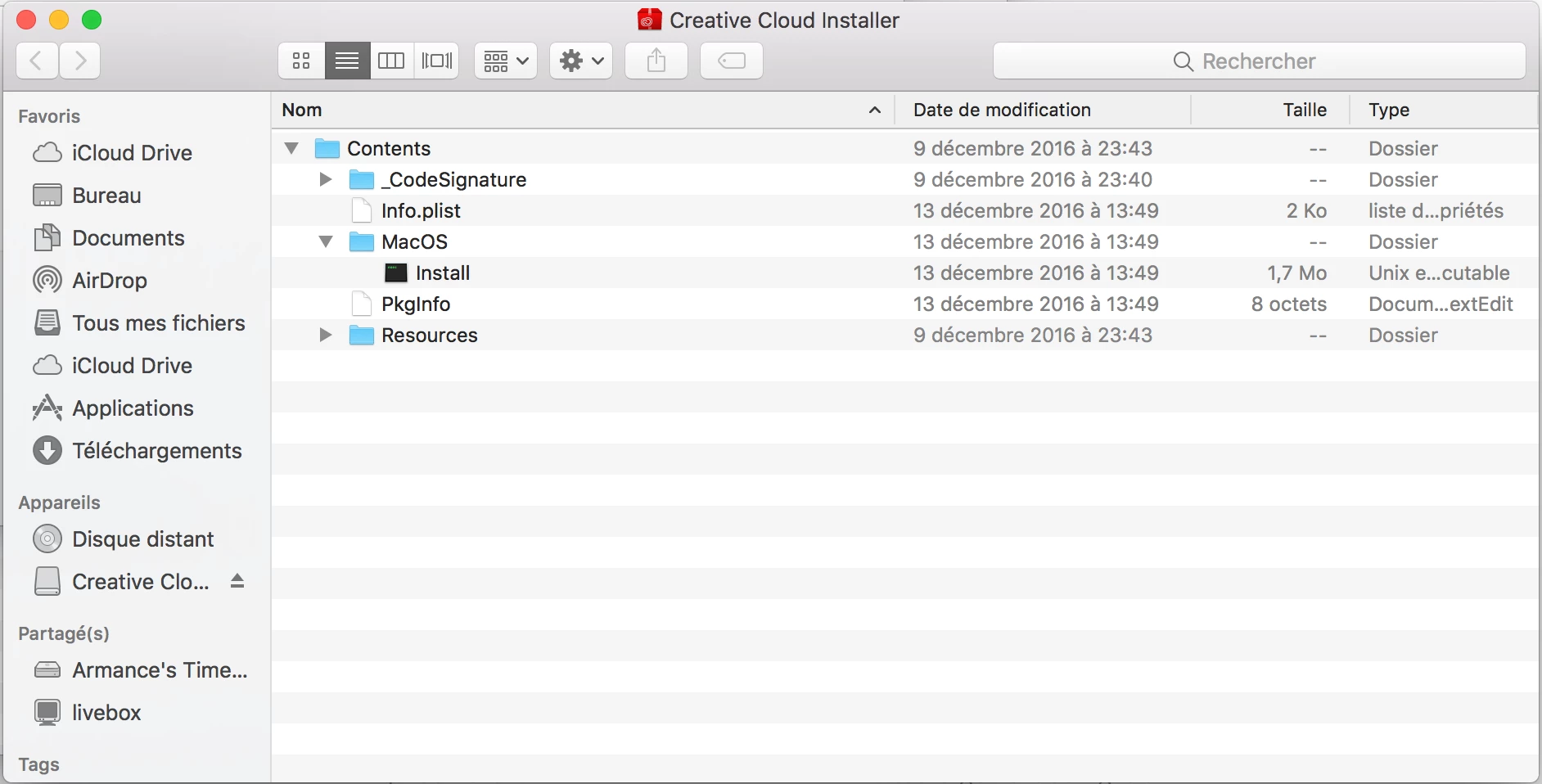The image size is (1542, 784).
Task: Select the _CodeSignature folder icon
Action: 362,179
